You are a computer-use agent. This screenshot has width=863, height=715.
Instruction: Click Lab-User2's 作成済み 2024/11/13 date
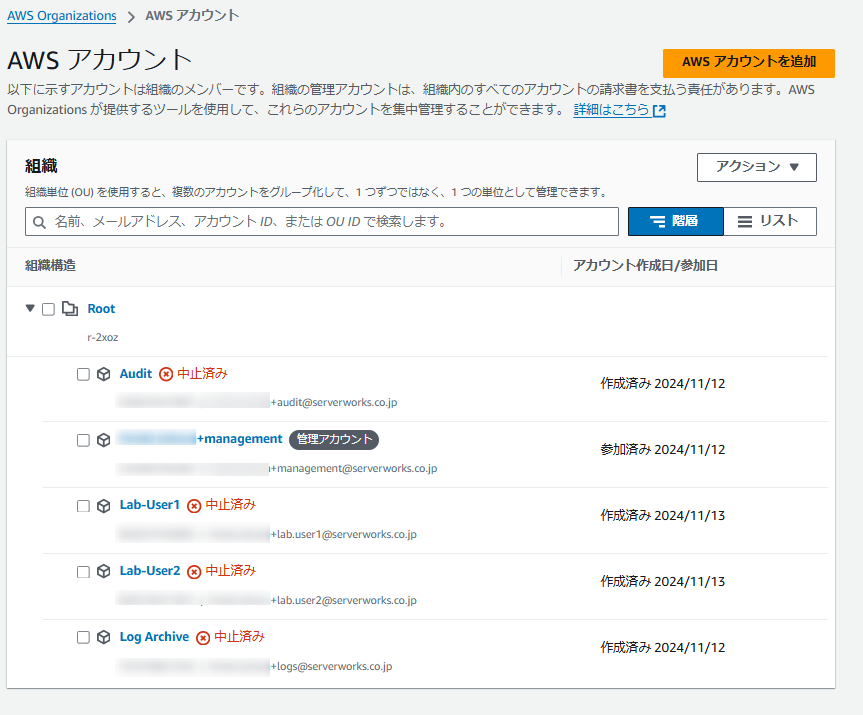point(663,582)
